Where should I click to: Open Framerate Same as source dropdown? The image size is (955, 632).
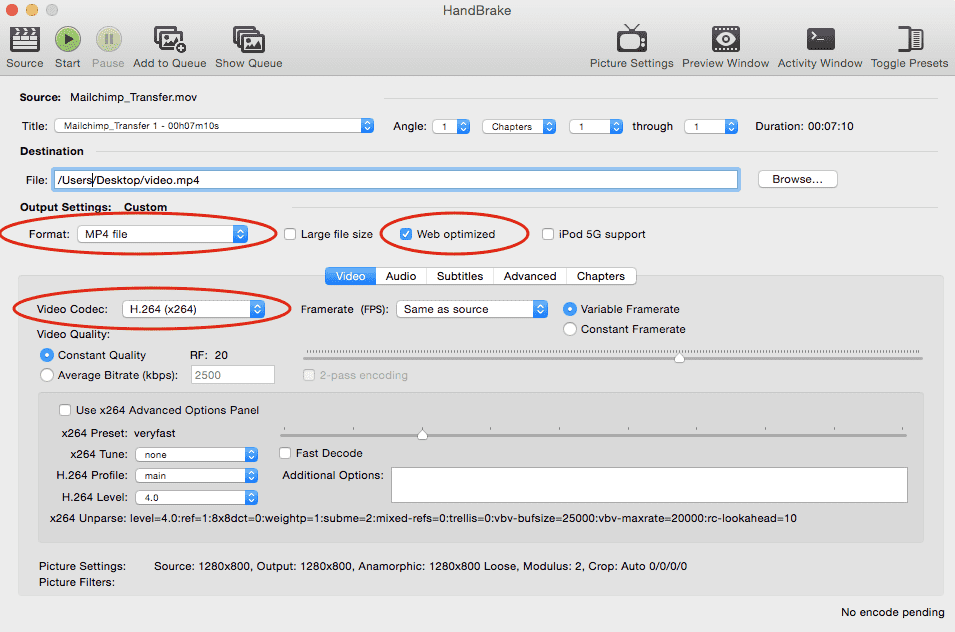(472, 309)
